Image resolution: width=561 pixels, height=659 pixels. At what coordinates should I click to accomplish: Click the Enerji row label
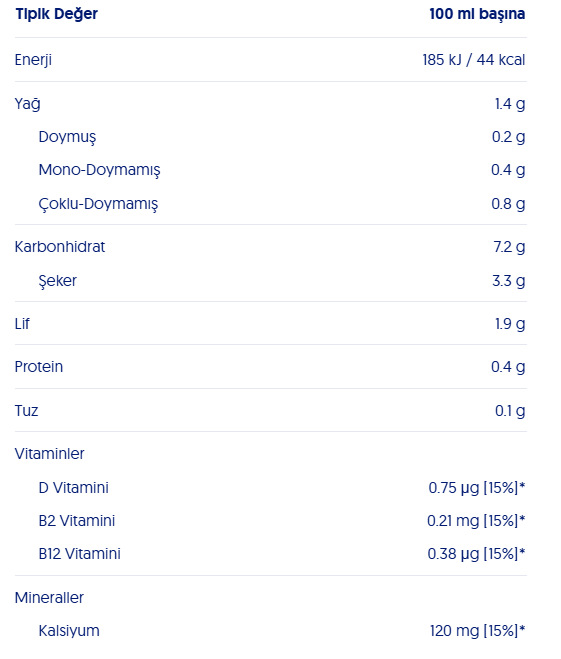coord(33,60)
